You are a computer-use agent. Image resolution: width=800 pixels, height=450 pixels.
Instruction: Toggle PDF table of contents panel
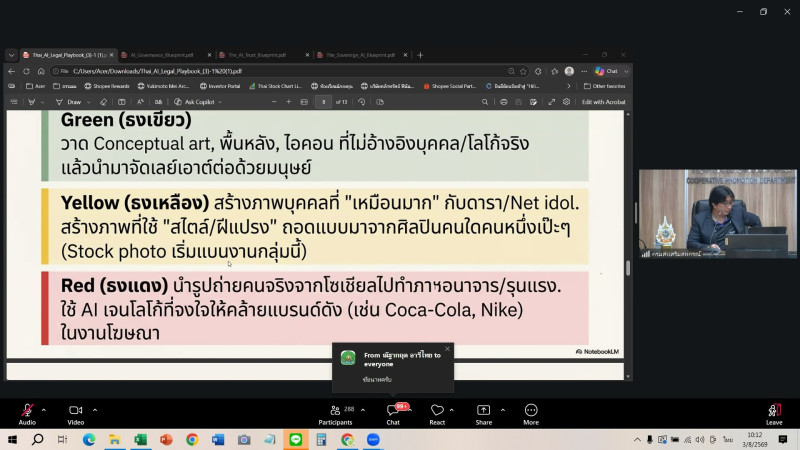point(14,102)
